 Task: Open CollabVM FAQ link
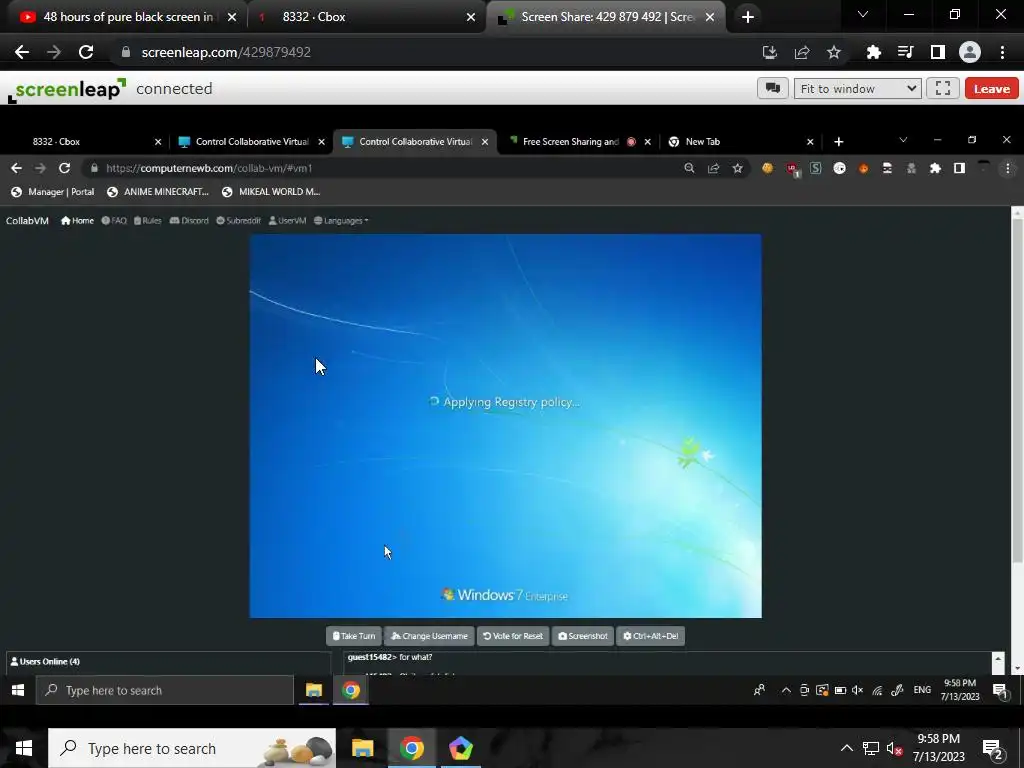click(114, 221)
